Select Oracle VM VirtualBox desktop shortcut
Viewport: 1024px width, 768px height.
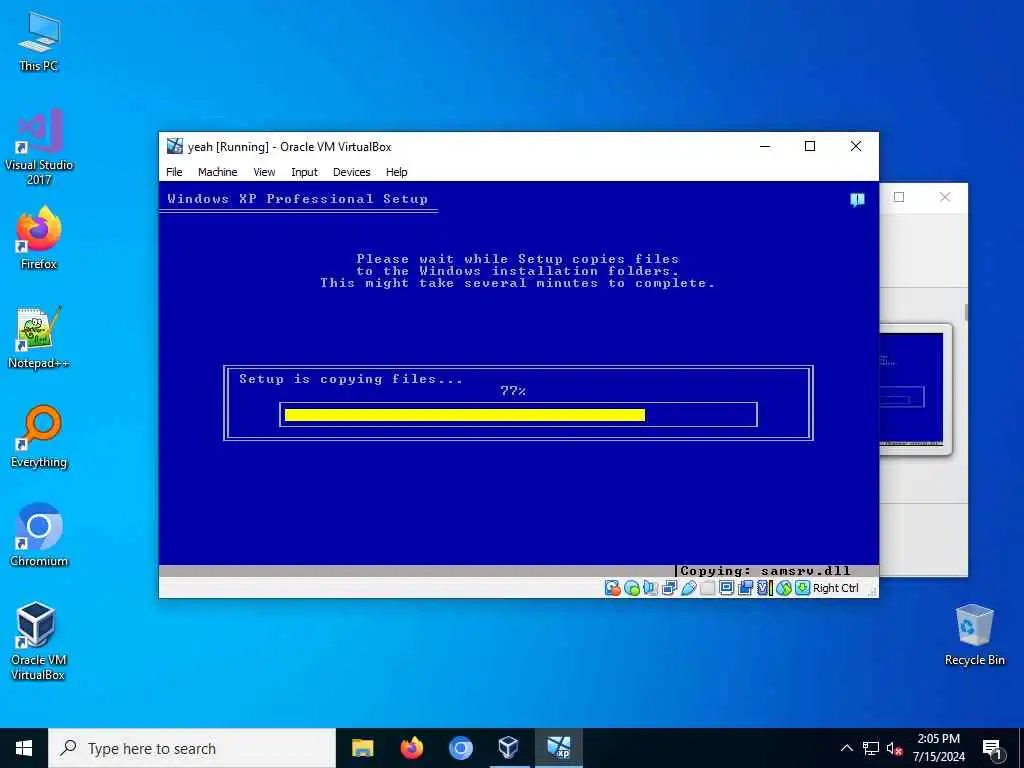[x=37, y=641]
